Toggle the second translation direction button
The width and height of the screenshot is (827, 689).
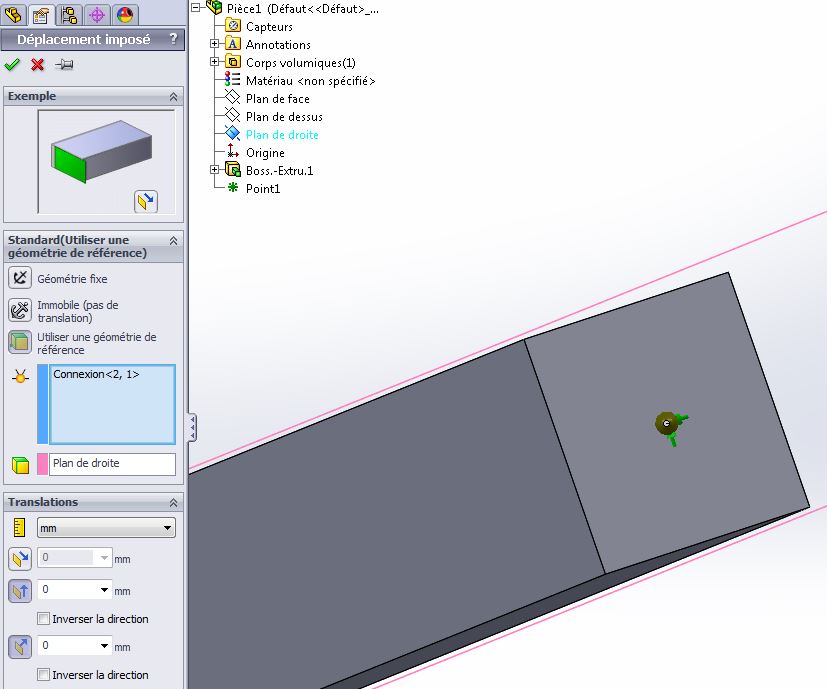(x=20, y=590)
